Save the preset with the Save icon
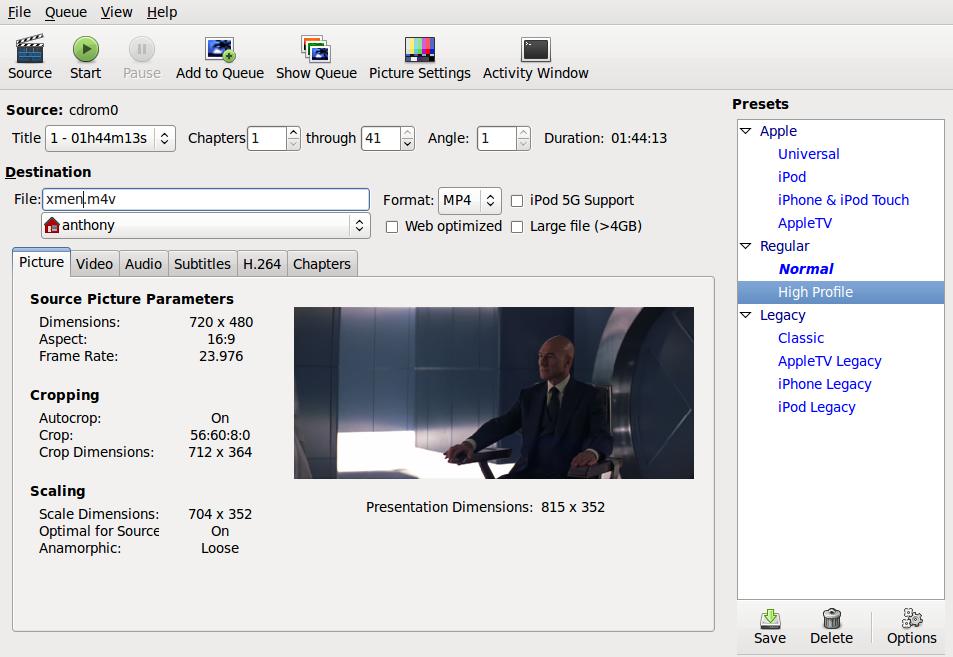The height and width of the screenshot is (657, 953). click(769, 619)
